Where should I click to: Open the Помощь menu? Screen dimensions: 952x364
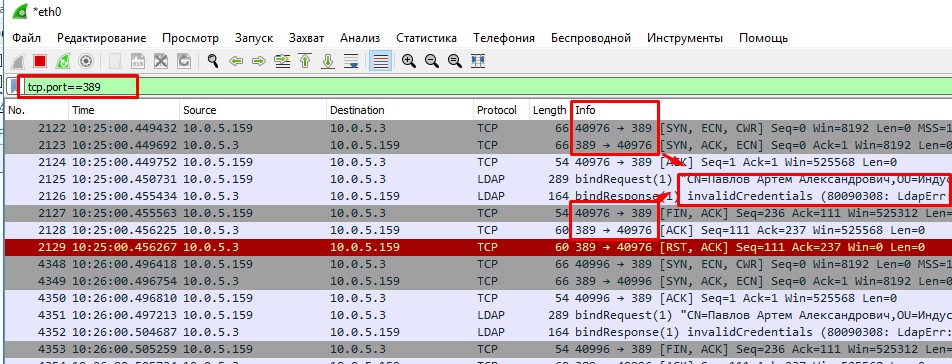763,38
